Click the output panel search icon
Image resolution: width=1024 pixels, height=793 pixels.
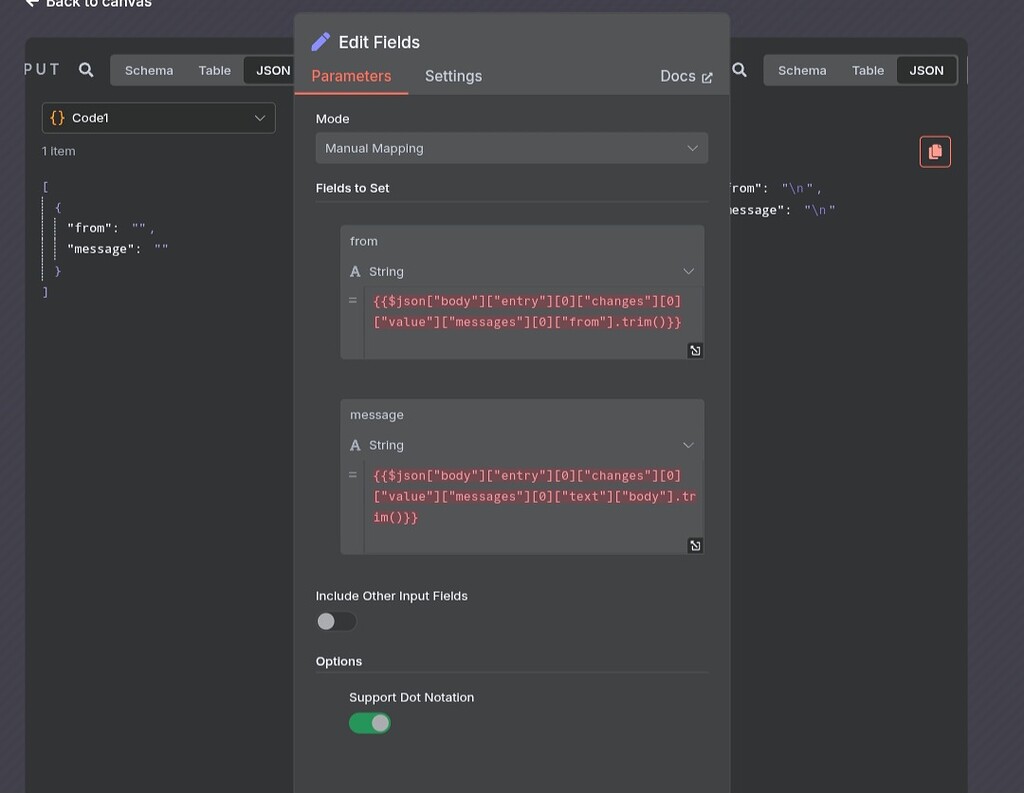(x=739, y=70)
